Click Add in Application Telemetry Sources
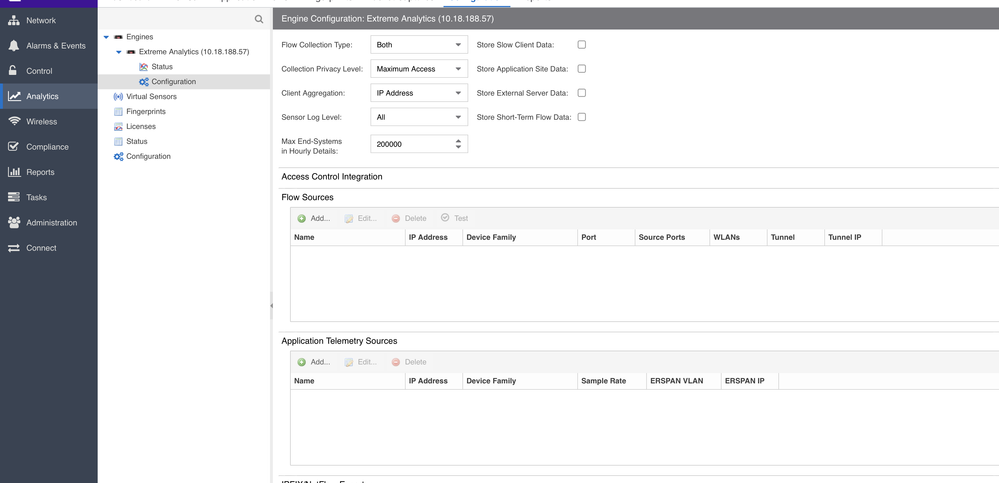The width and height of the screenshot is (999, 483). point(313,362)
